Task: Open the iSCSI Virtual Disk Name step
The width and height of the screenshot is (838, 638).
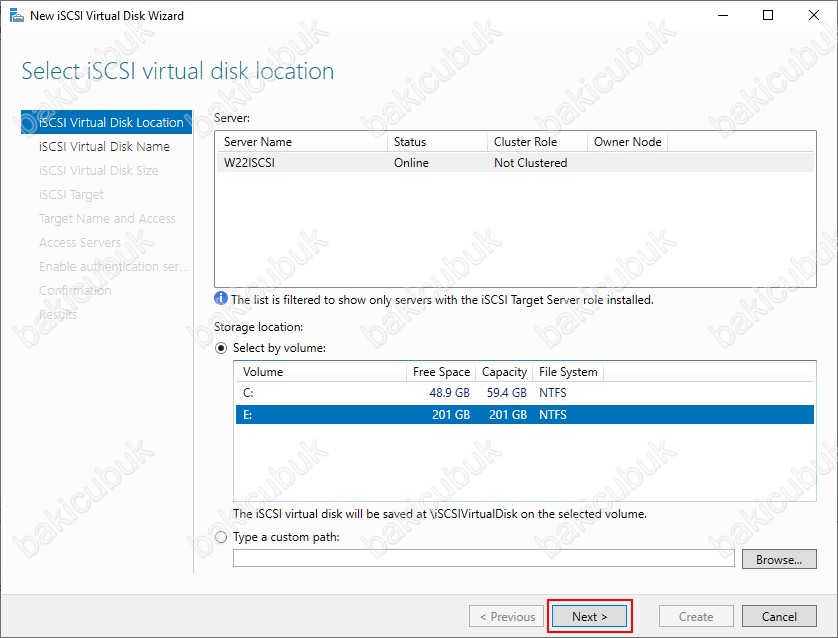Action: [x=104, y=146]
